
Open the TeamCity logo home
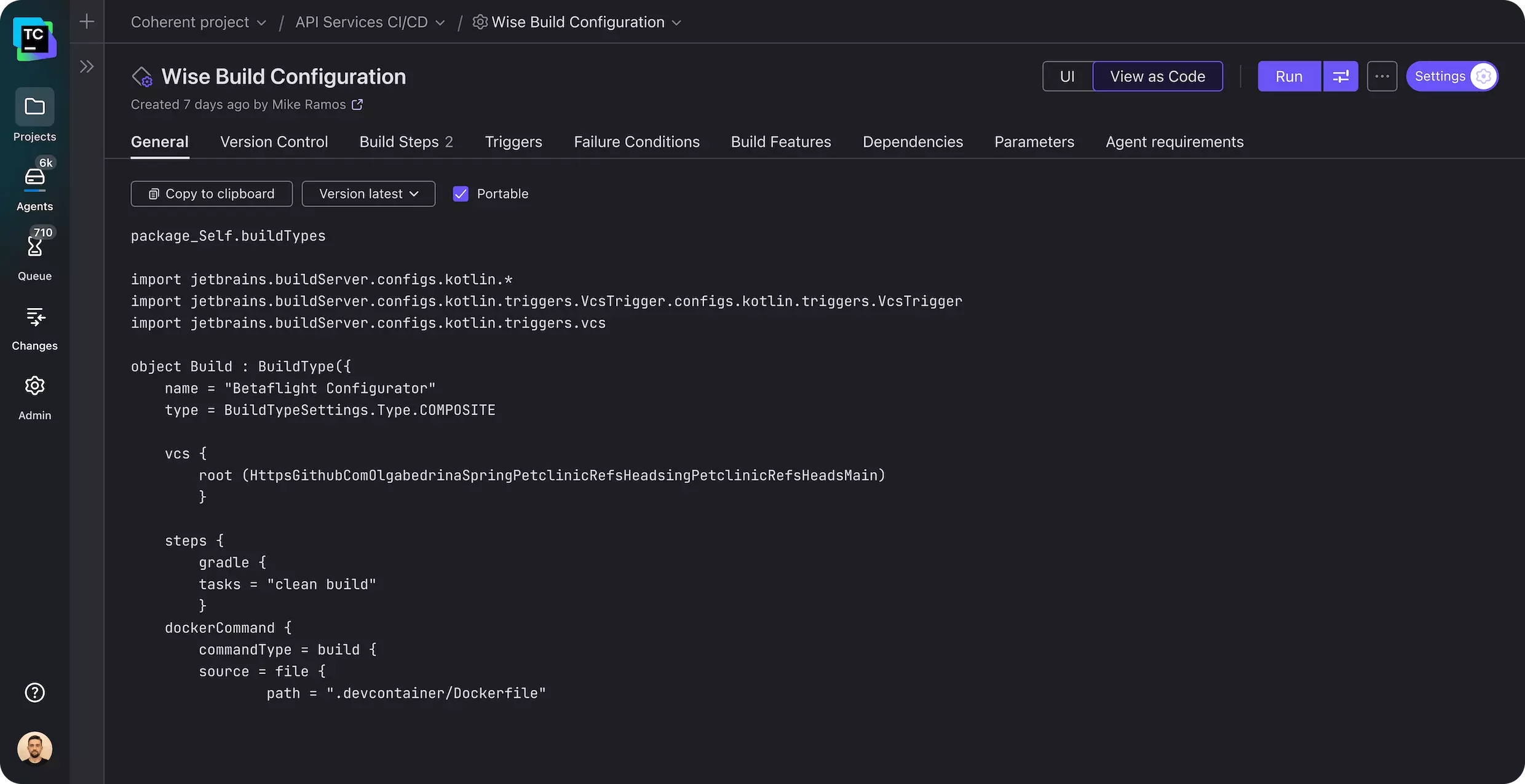point(34,39)
